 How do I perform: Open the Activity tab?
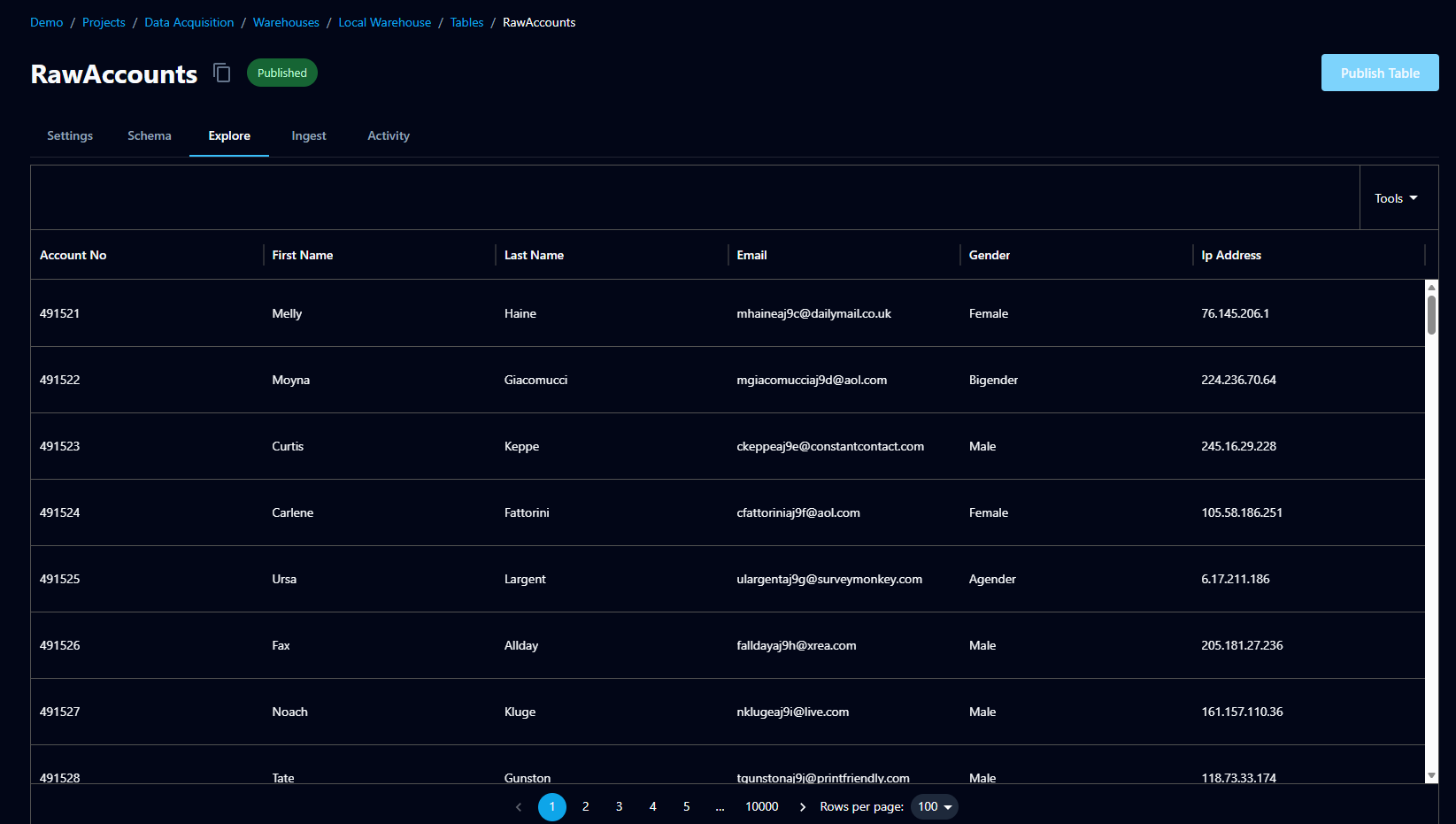(x=389, y=135)
